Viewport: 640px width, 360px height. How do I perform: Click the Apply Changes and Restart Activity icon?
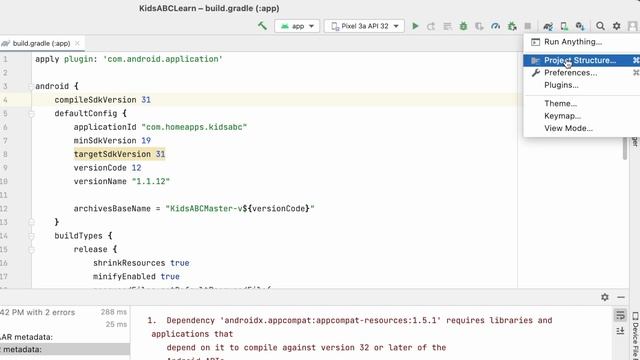coord(431,26)
